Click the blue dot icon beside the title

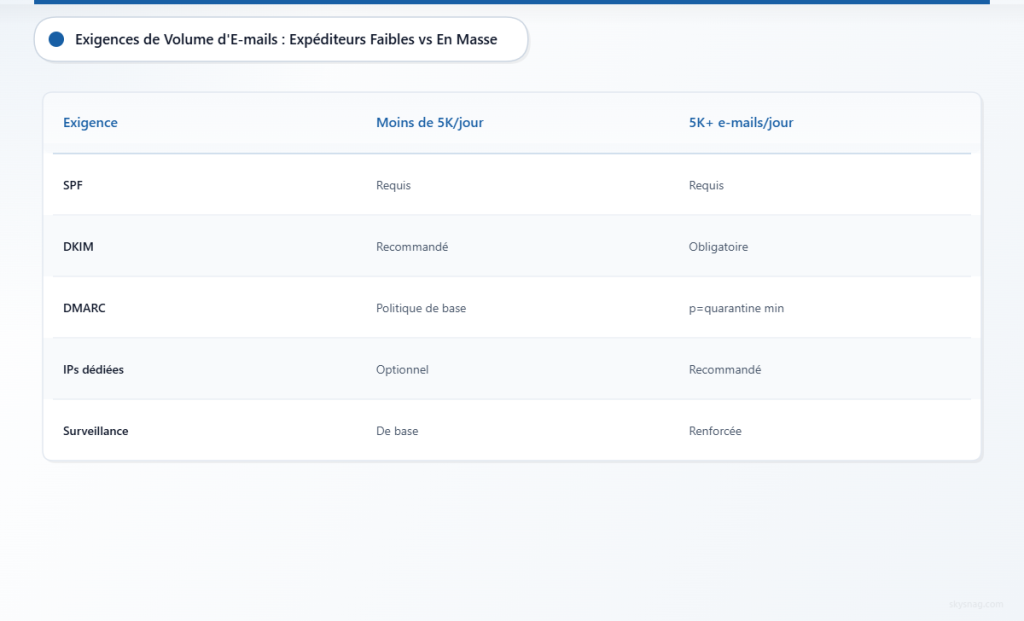(56, 39)
